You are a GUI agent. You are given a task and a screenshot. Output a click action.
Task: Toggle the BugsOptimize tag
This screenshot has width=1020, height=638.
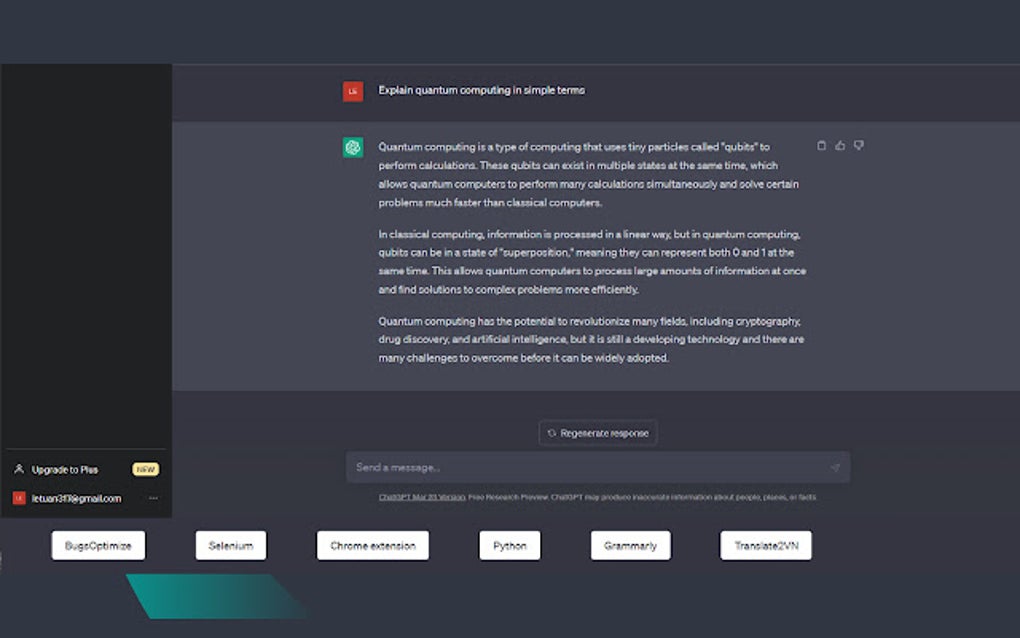[x=97, y=545]
